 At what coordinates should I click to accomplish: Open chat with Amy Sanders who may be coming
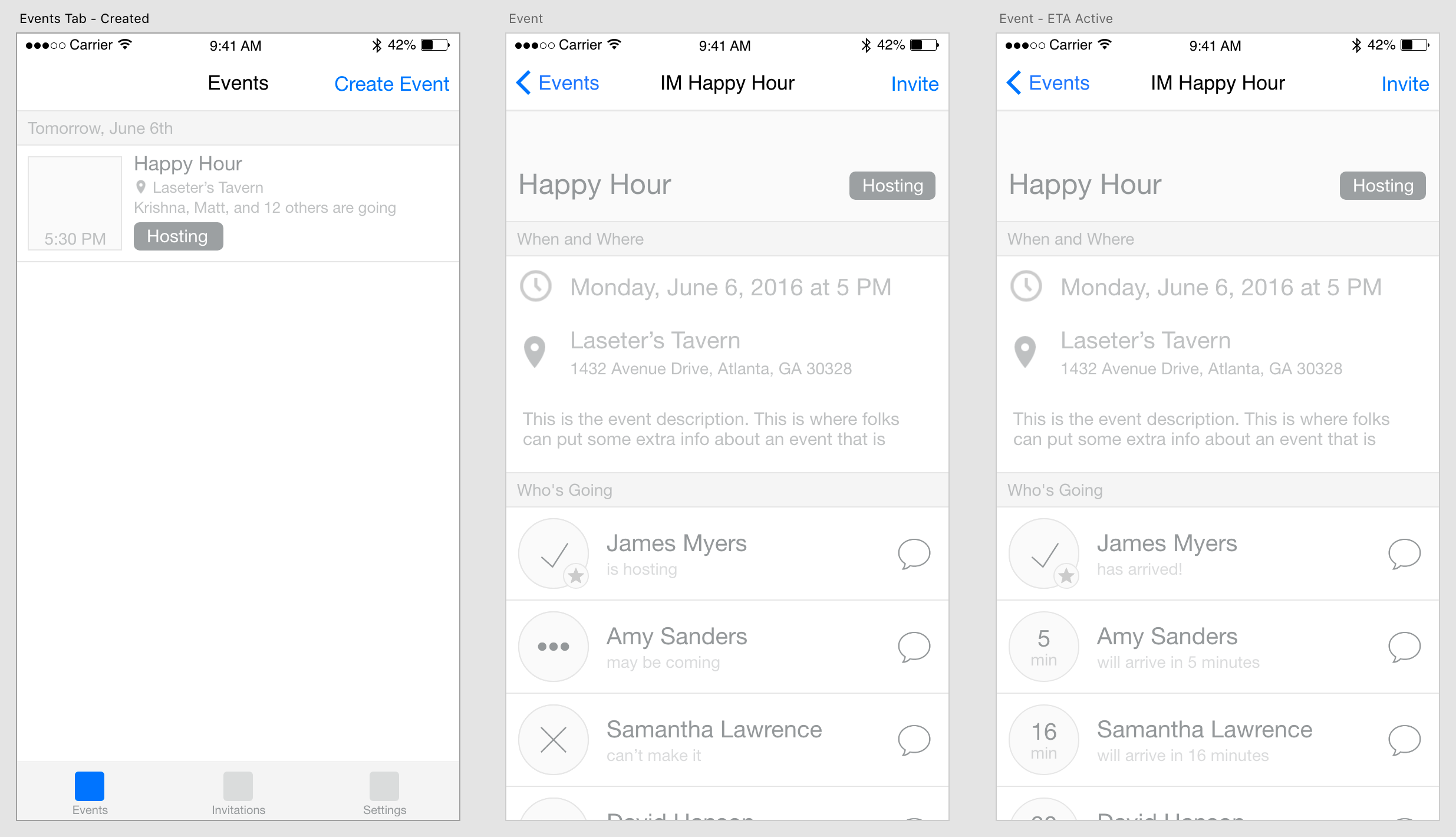[914, 647]
